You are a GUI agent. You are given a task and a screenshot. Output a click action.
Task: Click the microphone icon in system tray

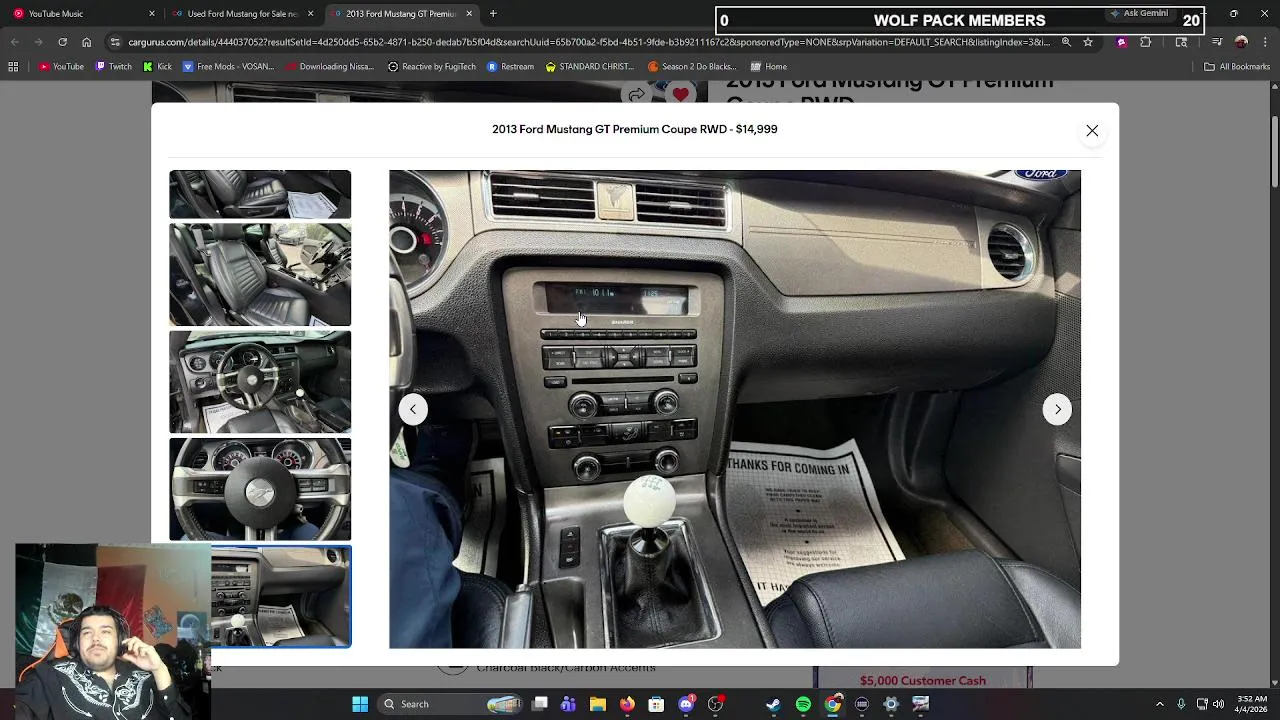(1181, 704)
